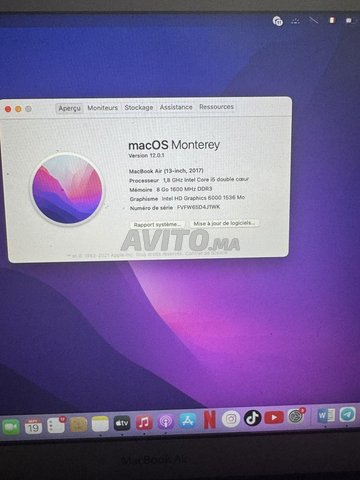The height and width of the screenshot is (480, 360).
Task: Open Microsoft Word from the dock
Action: [326, 415]
